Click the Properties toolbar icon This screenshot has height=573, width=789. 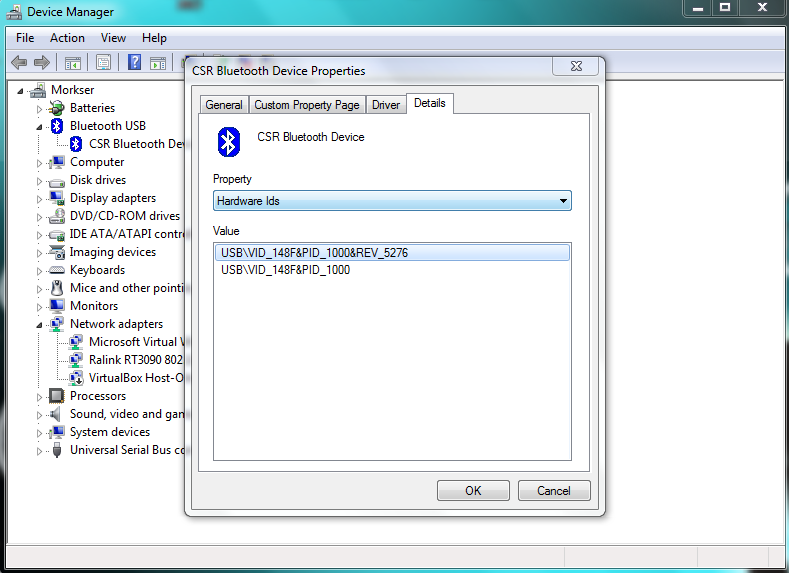pos(104,63)
